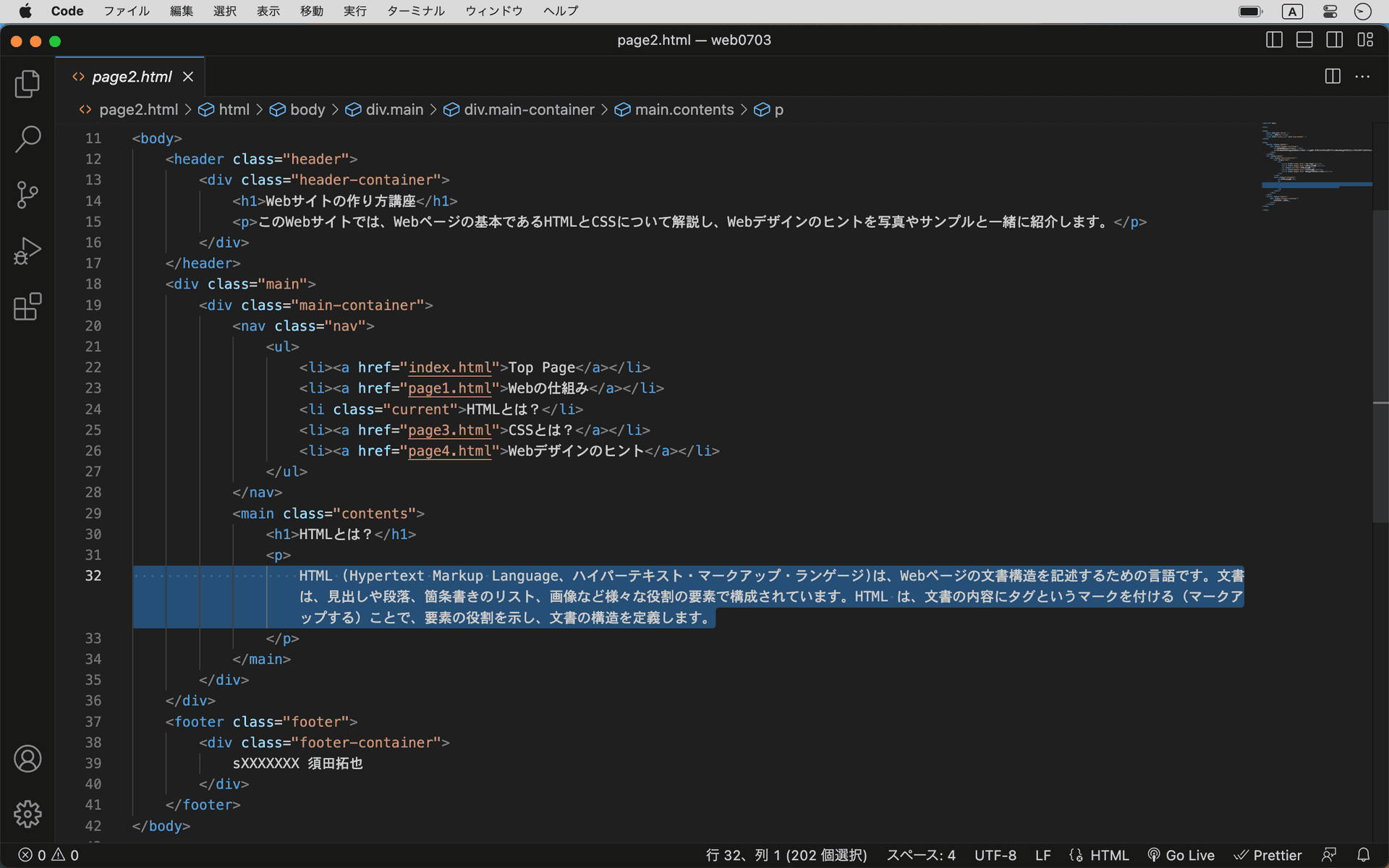Screen dimensions: 1389x868
Task: Open the 移動 menu
Action: tap(312, 11)
